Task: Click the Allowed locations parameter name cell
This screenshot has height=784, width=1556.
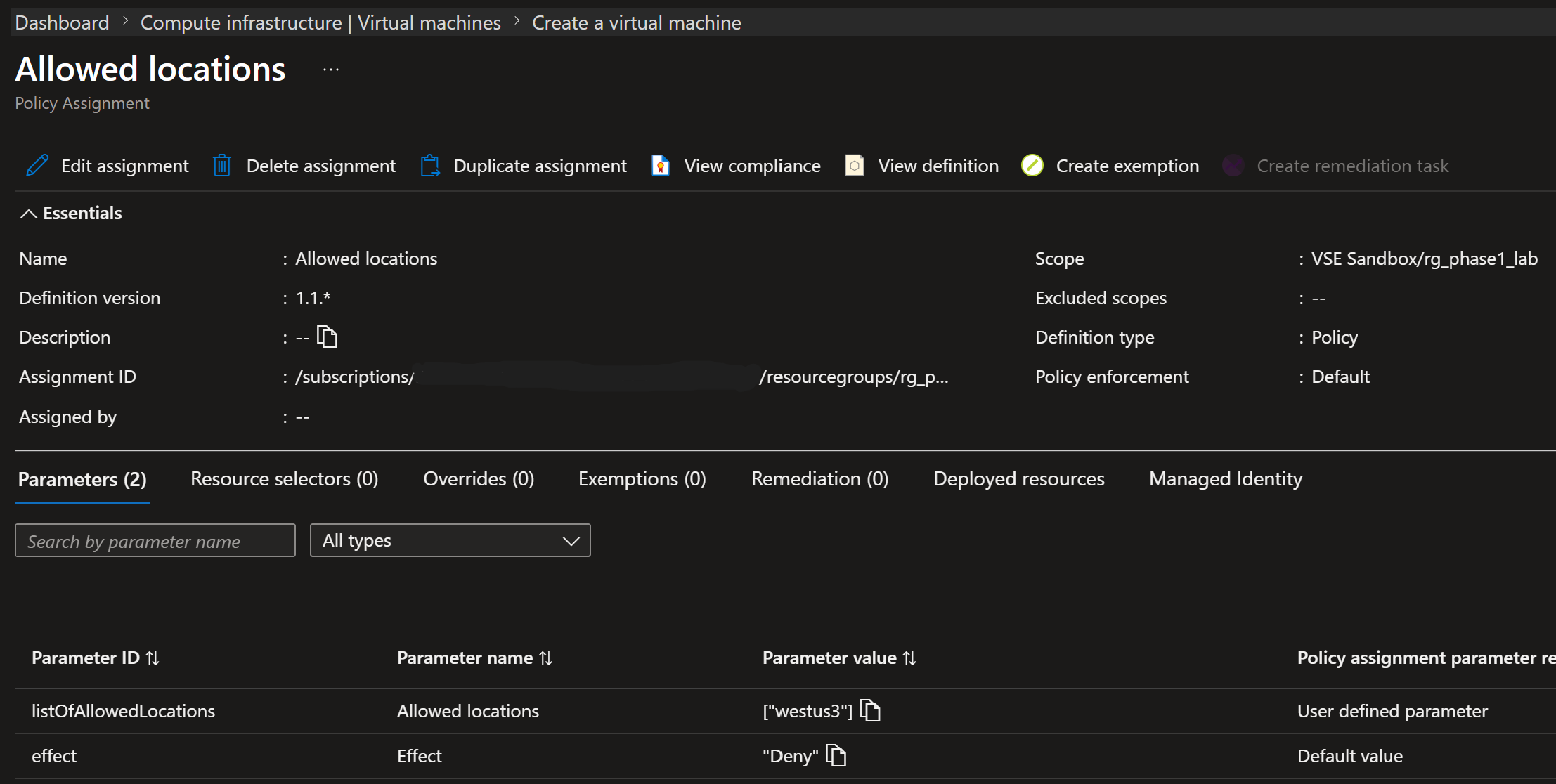Action: (468, 711)
